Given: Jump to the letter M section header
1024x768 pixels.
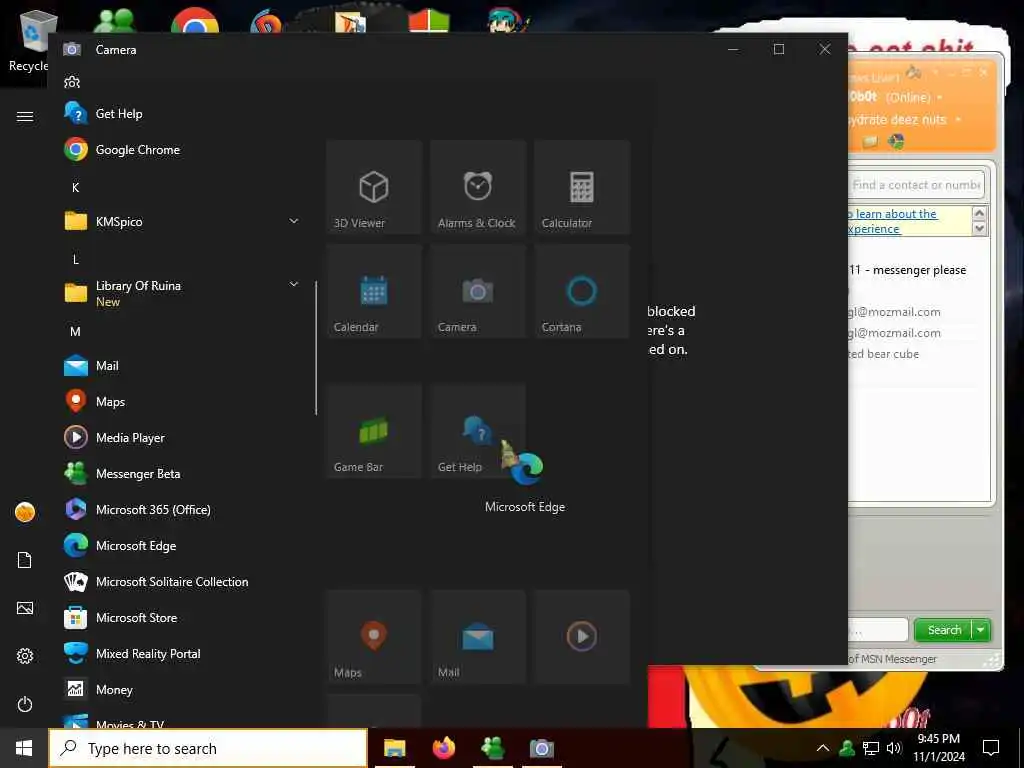Looking at the screenshot, I should point(76,332).
